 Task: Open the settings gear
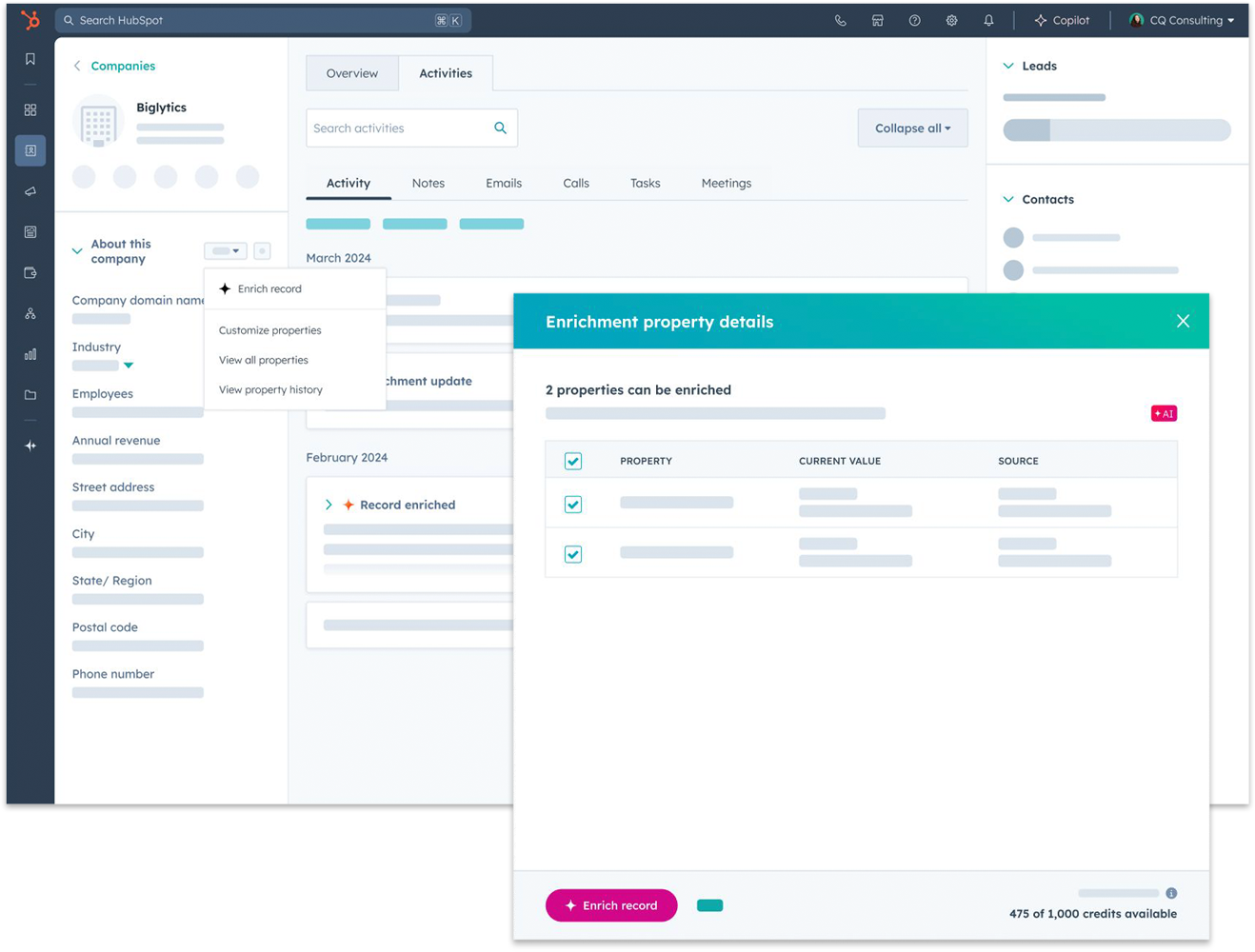click(x=951, y=20)
